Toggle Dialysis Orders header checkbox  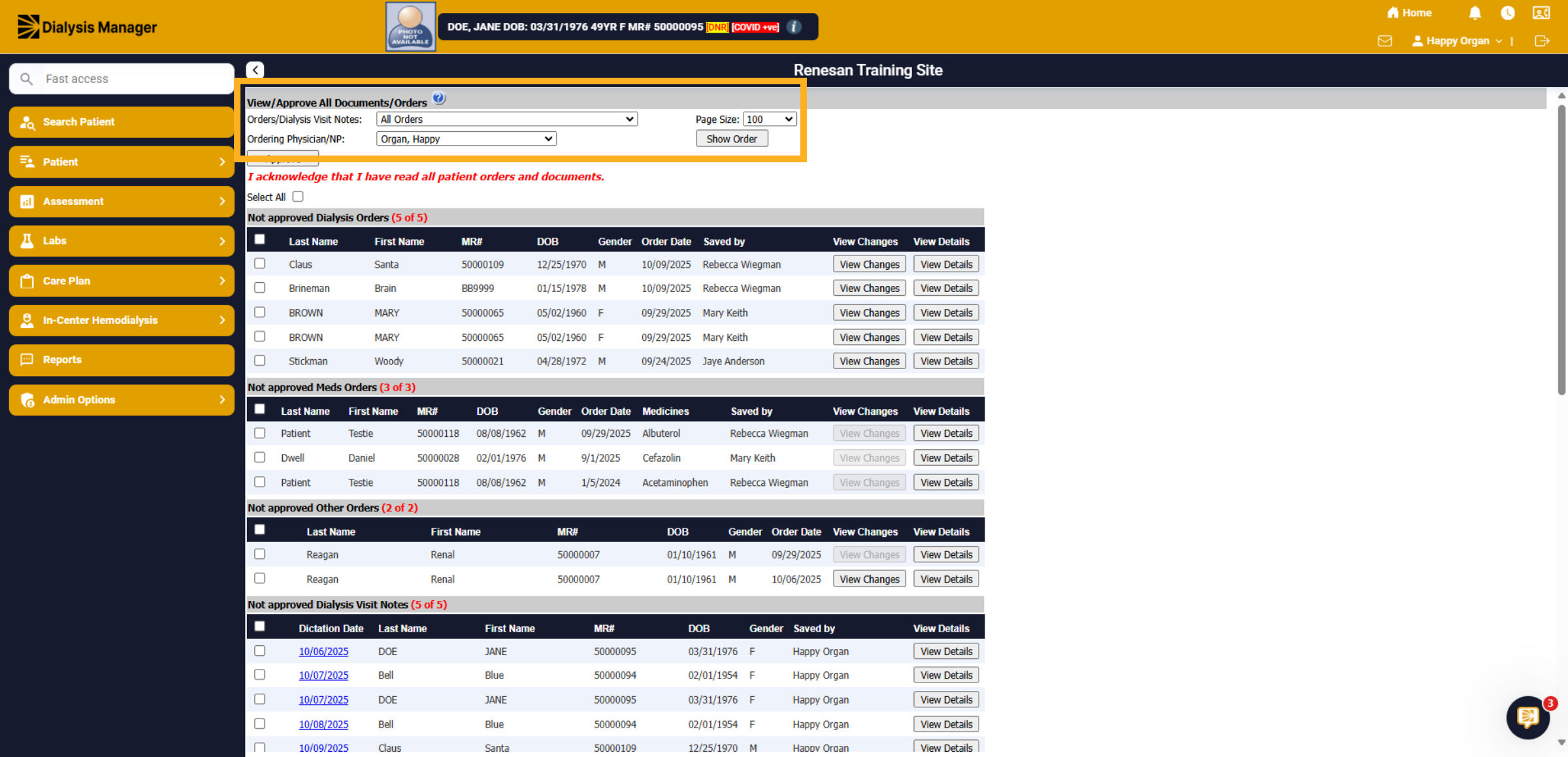pos(260,240)
